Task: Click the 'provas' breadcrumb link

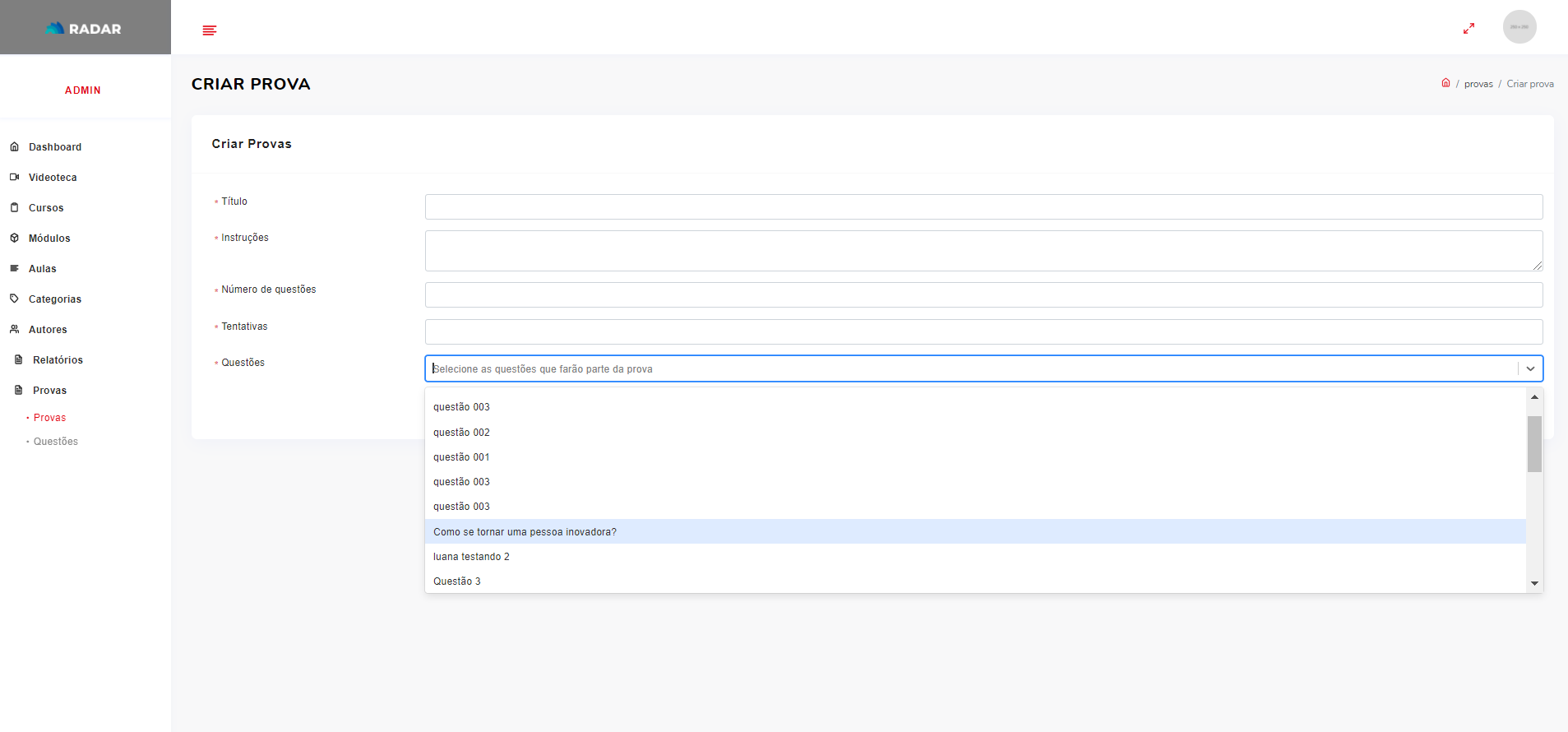Action: 1478,84
